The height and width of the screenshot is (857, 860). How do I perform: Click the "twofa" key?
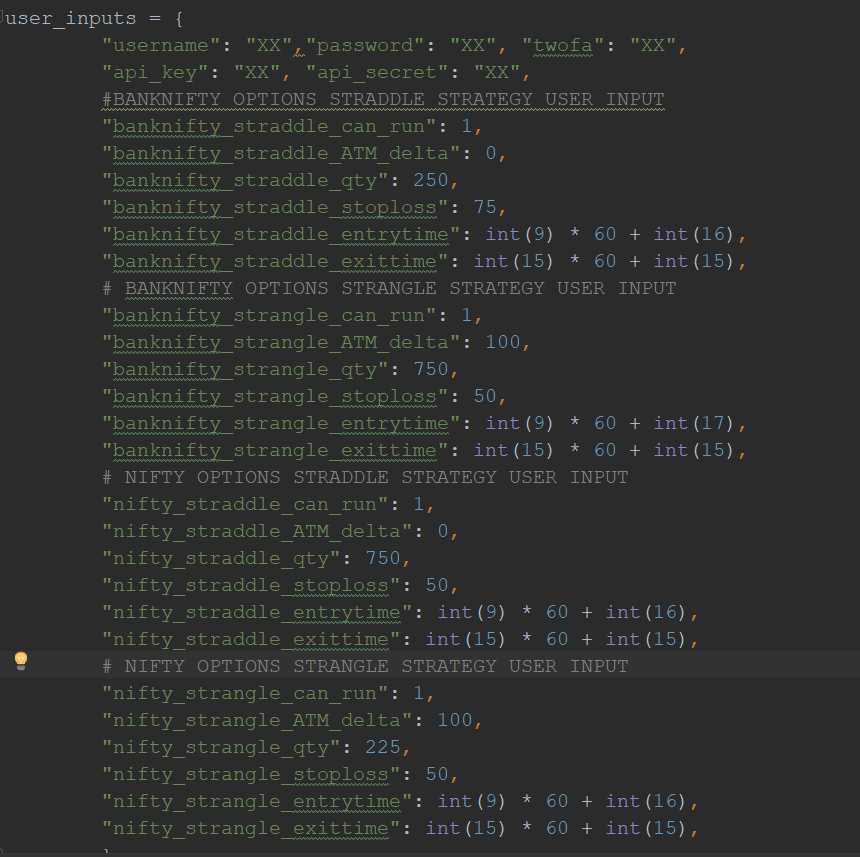[x=563, y=45]
